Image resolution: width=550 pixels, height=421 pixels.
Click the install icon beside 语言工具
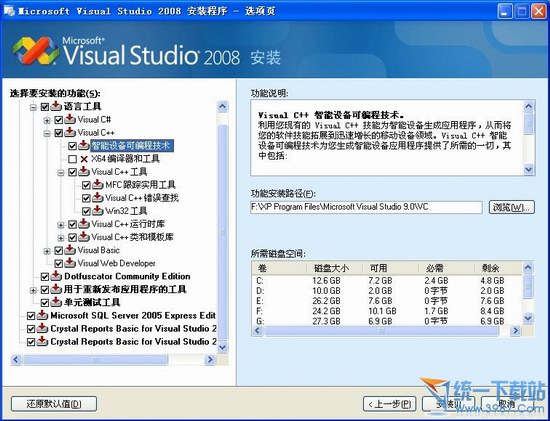tap(56, 106)
